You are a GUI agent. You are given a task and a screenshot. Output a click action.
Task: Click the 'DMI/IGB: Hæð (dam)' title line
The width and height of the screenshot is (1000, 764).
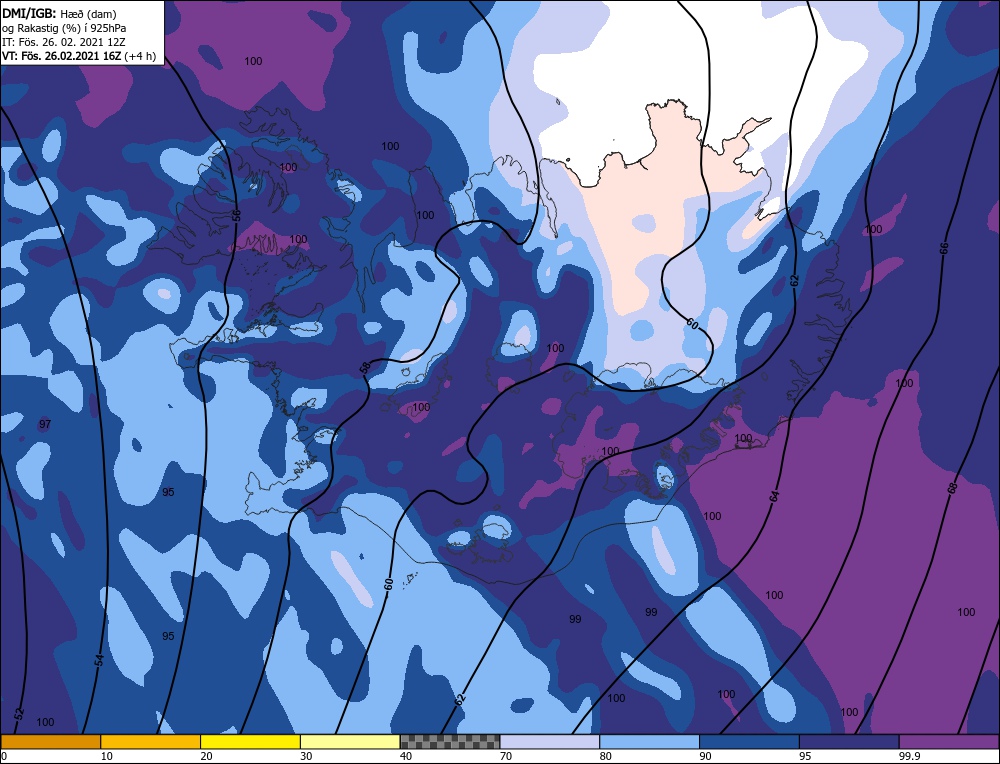coord(59,13)
